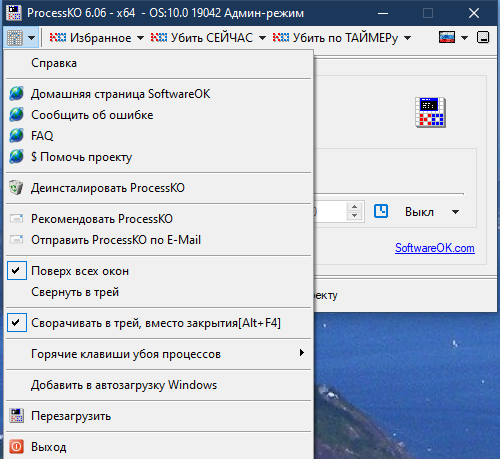
Task: Click the ProcessKO main menu grid icon
Action: coord(15,38)
